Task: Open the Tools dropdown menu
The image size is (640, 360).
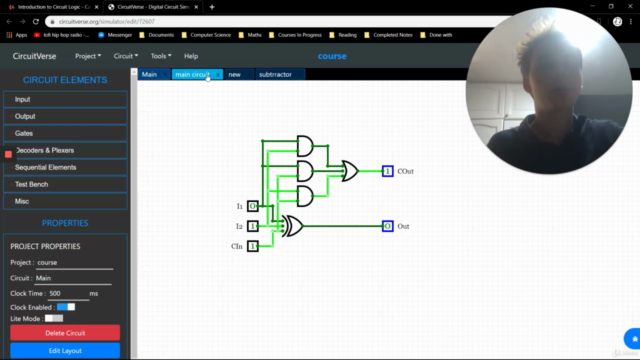Action: point(161,56)
